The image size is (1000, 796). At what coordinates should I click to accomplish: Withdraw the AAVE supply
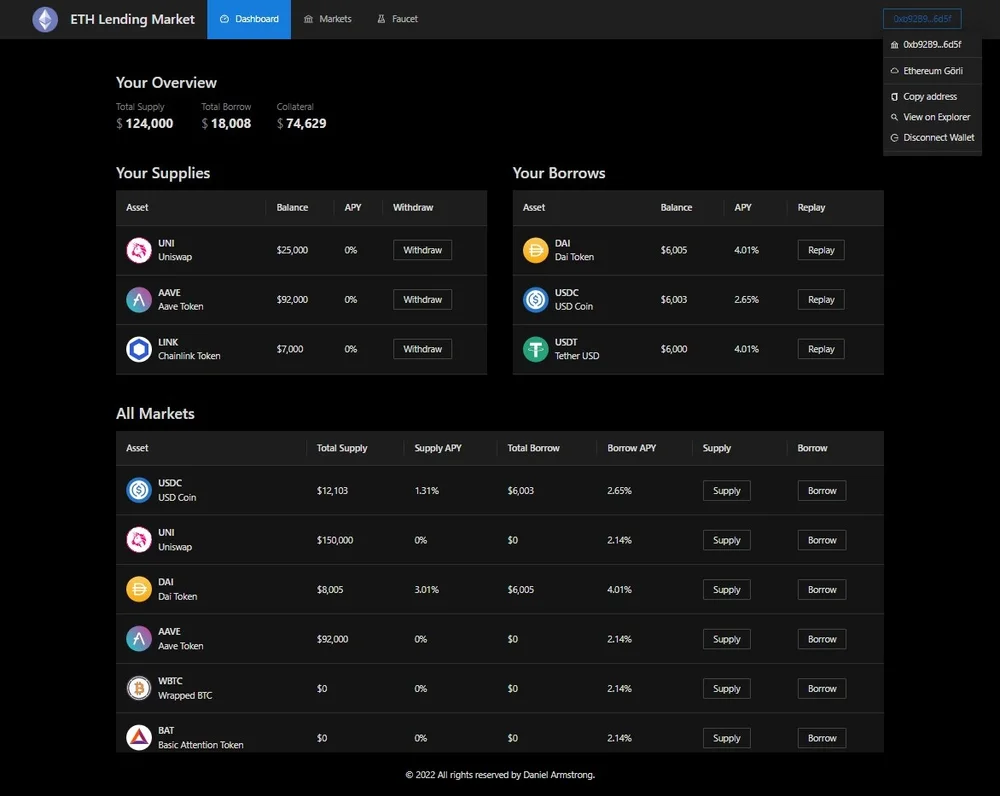(x=422, y=299)
